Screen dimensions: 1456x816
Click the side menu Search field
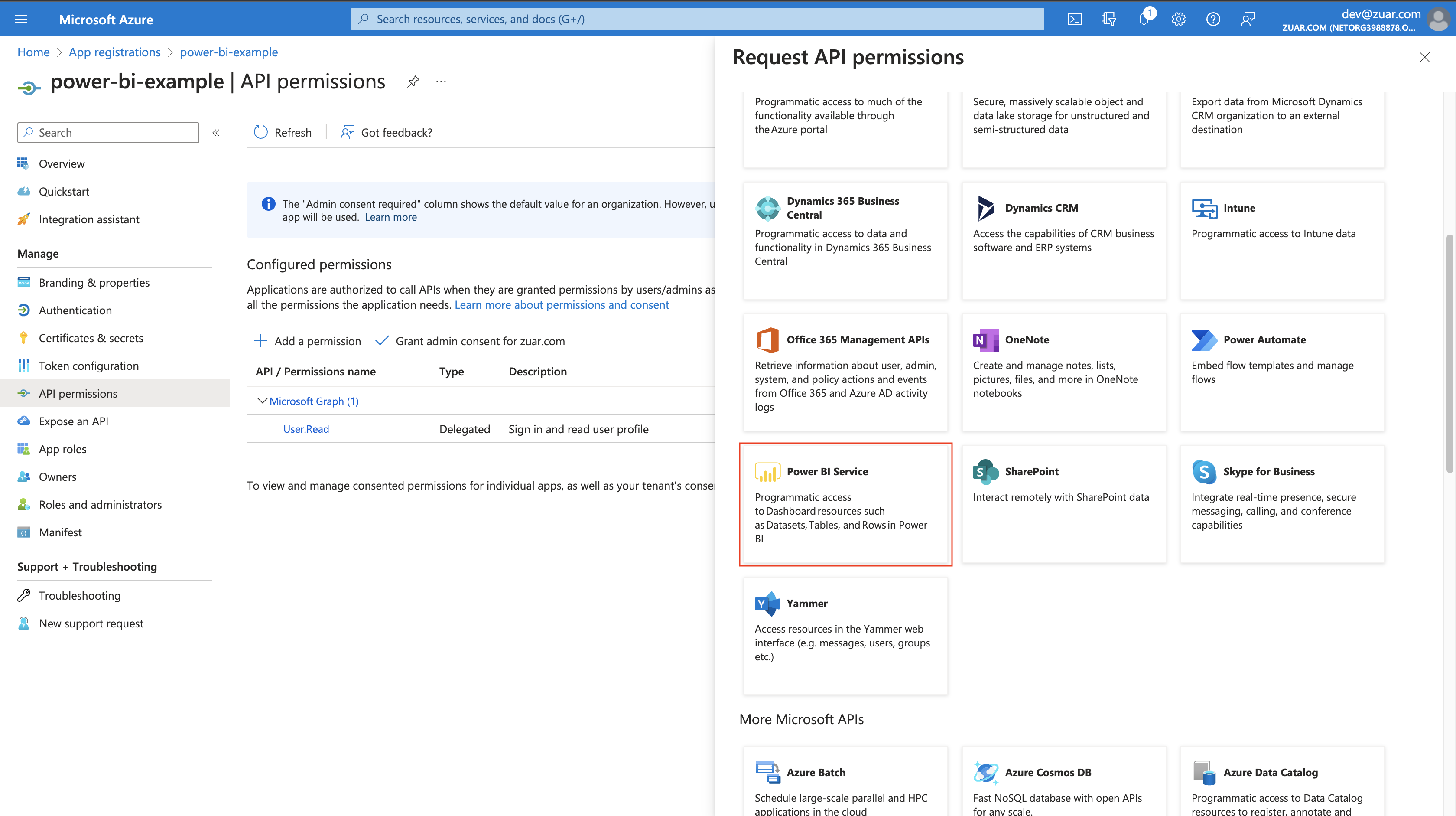tap(108, 133)
